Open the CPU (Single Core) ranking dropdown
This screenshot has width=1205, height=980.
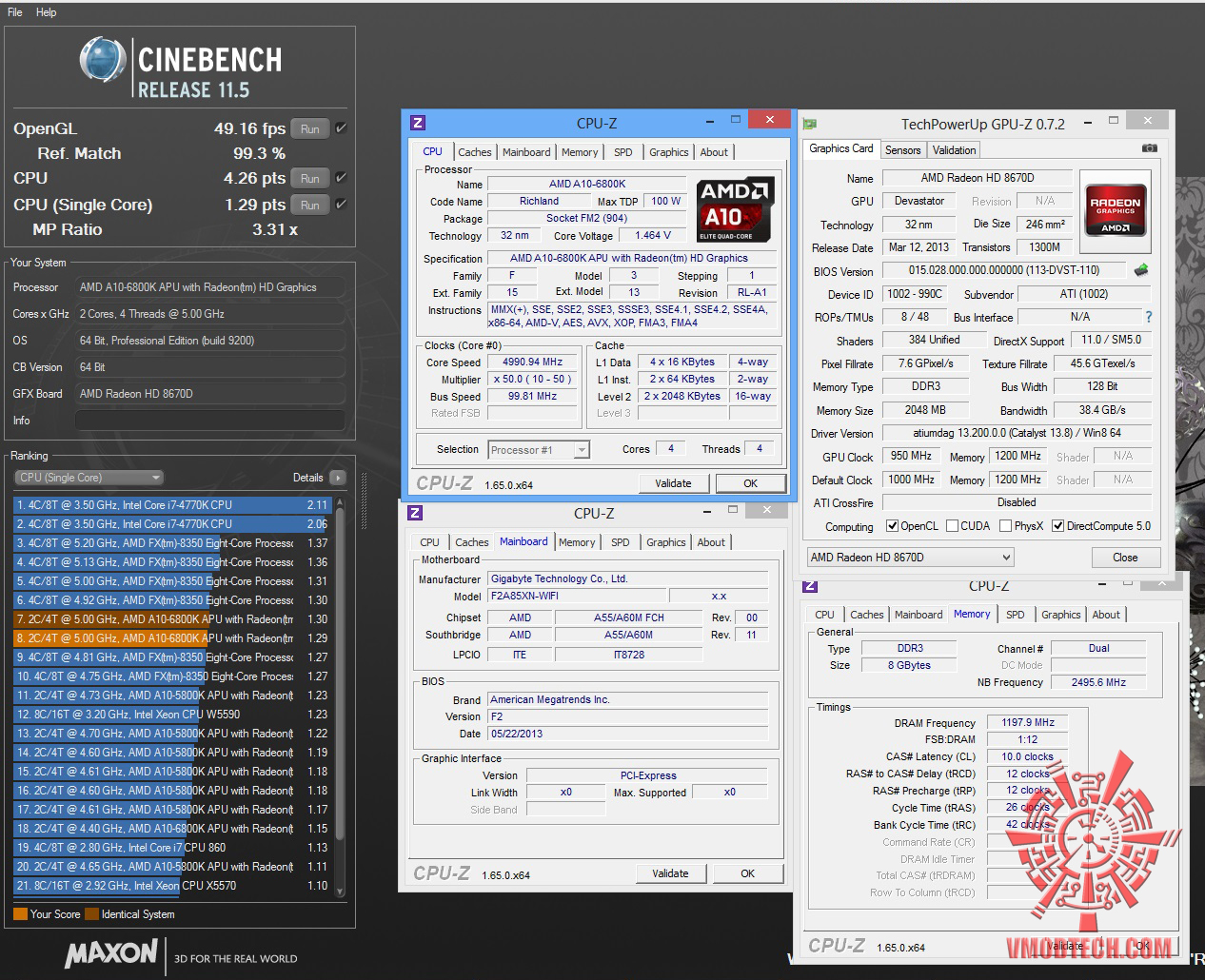coord(89,478)
